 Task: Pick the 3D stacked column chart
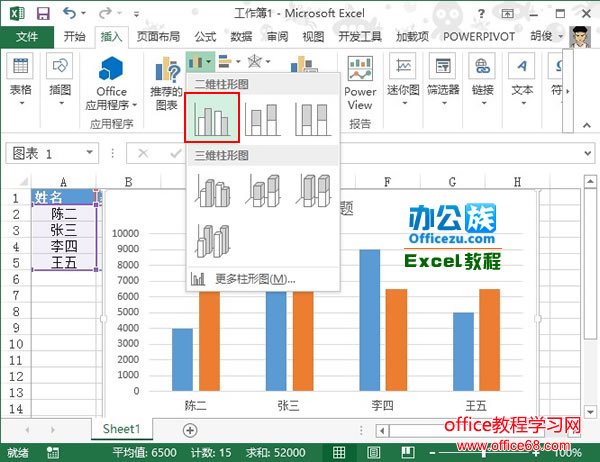[x=262, y=191]
